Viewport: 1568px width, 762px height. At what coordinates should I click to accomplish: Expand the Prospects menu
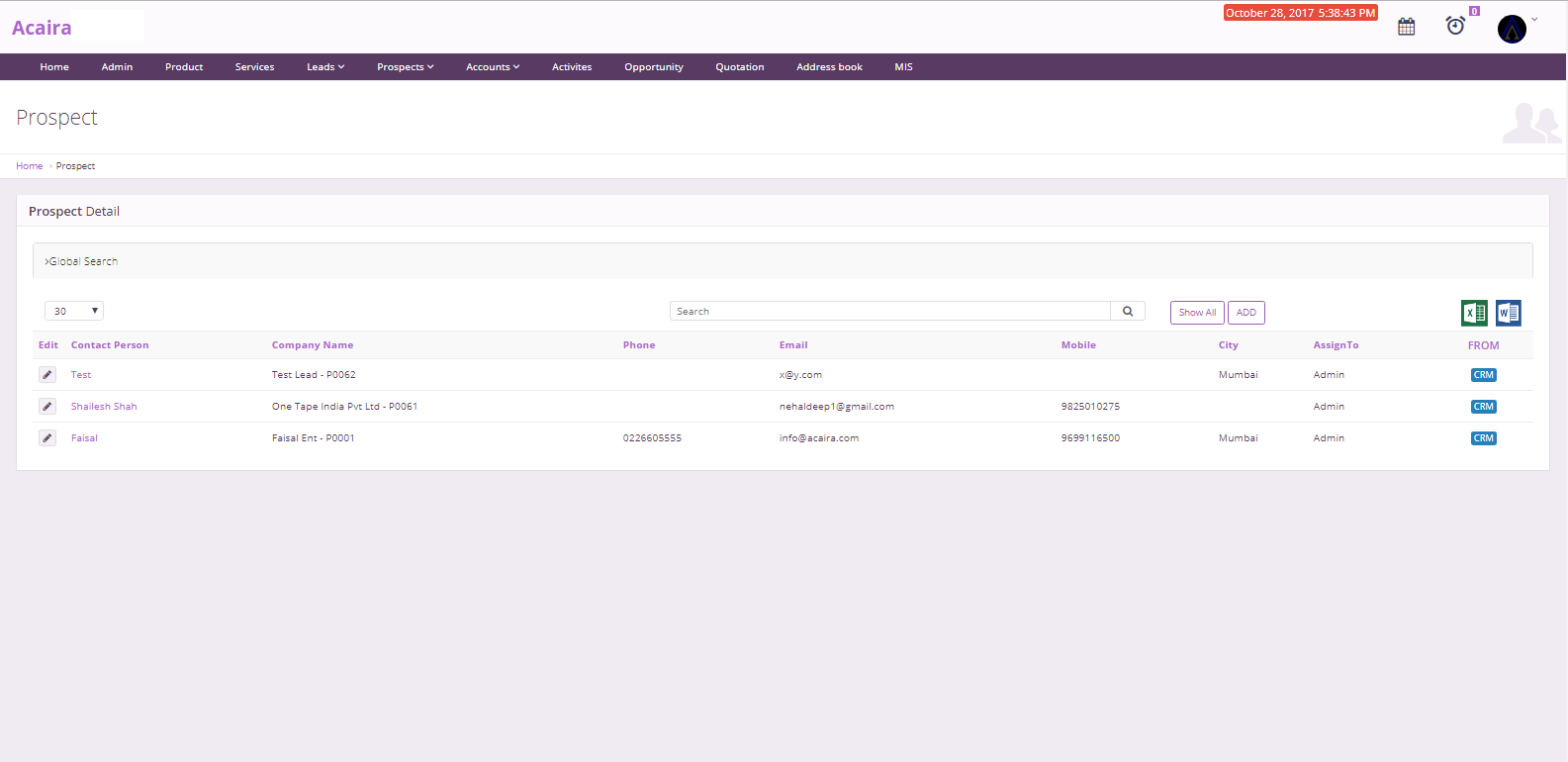pyautogui.click(x=405, y=67)
